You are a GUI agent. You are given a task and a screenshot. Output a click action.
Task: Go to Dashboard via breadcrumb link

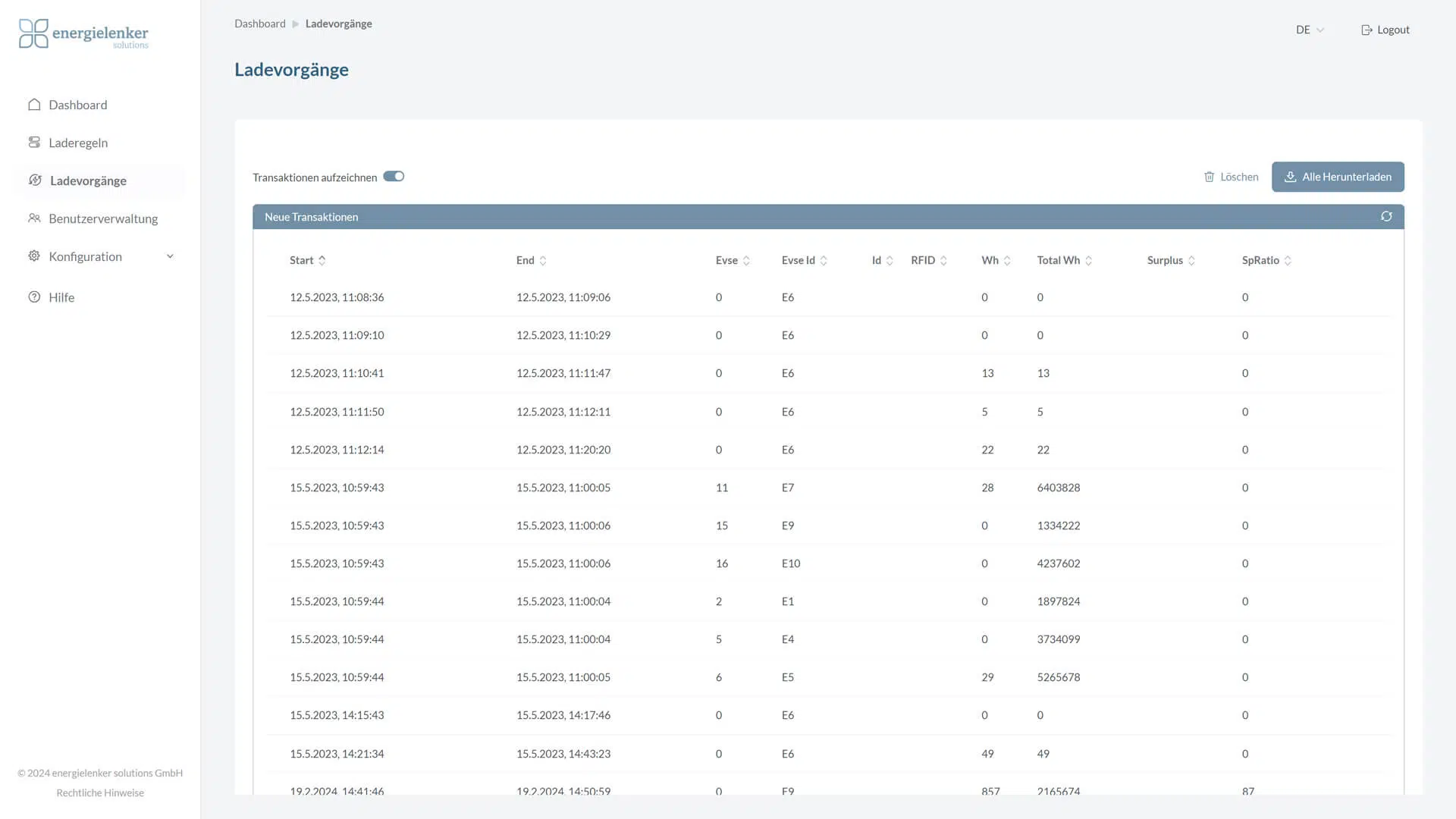(260, 24)
